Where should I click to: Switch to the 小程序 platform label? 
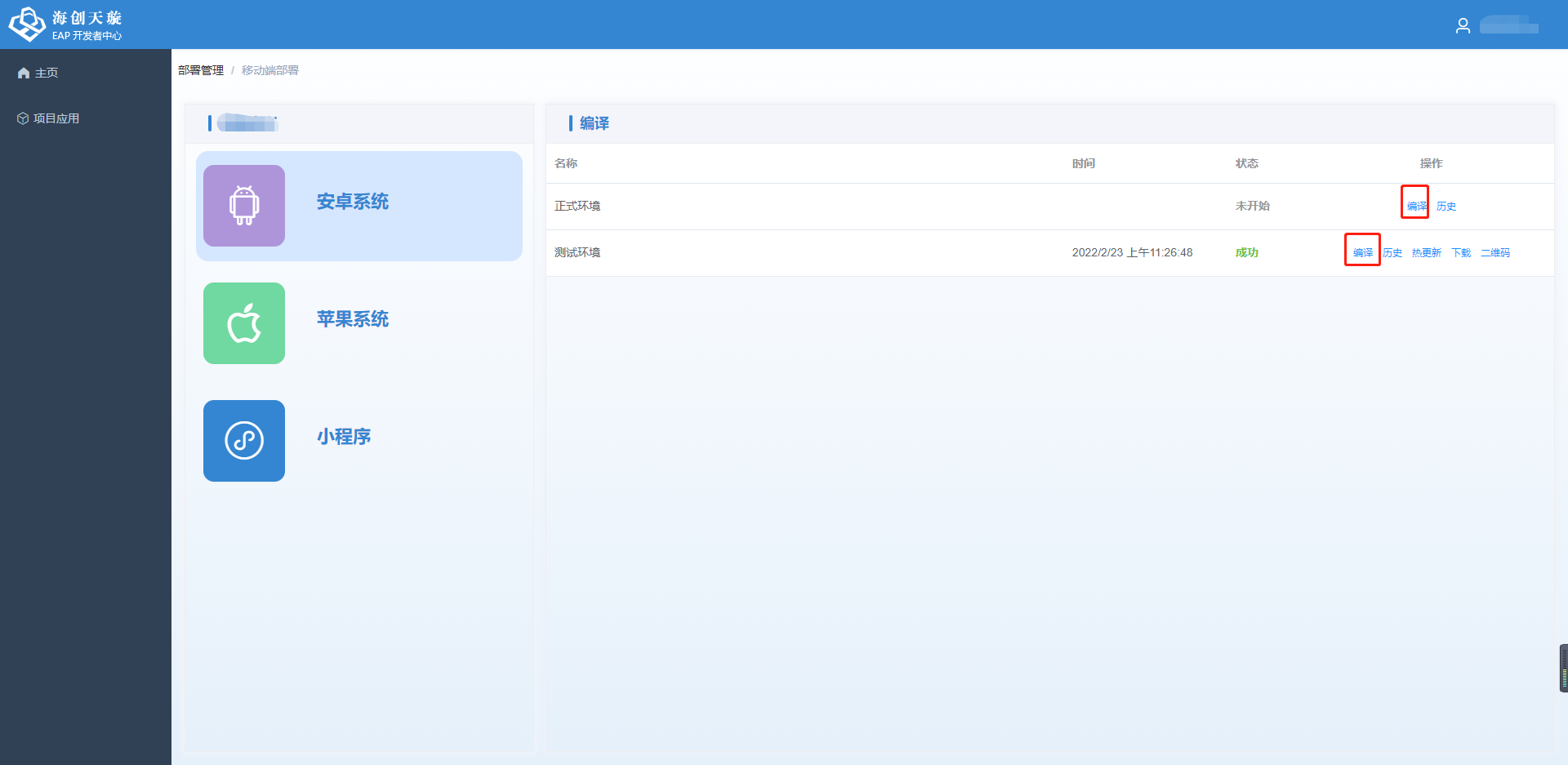(344, 437)
